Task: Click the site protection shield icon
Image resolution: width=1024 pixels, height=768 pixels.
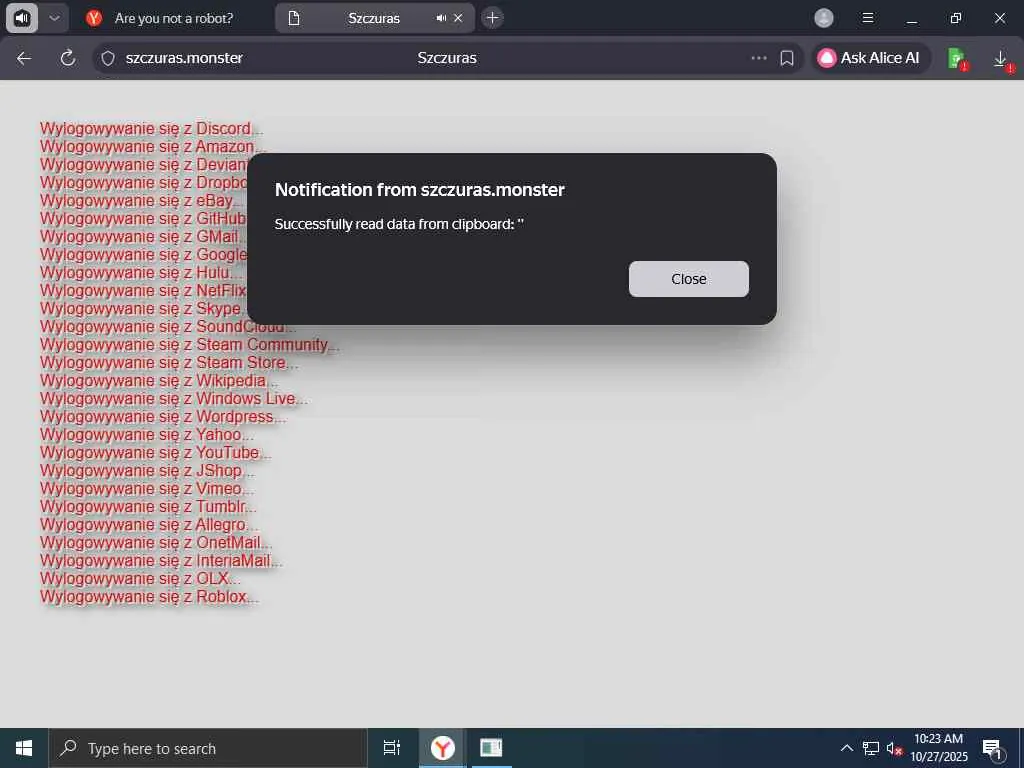Action: tap(108, 58)
